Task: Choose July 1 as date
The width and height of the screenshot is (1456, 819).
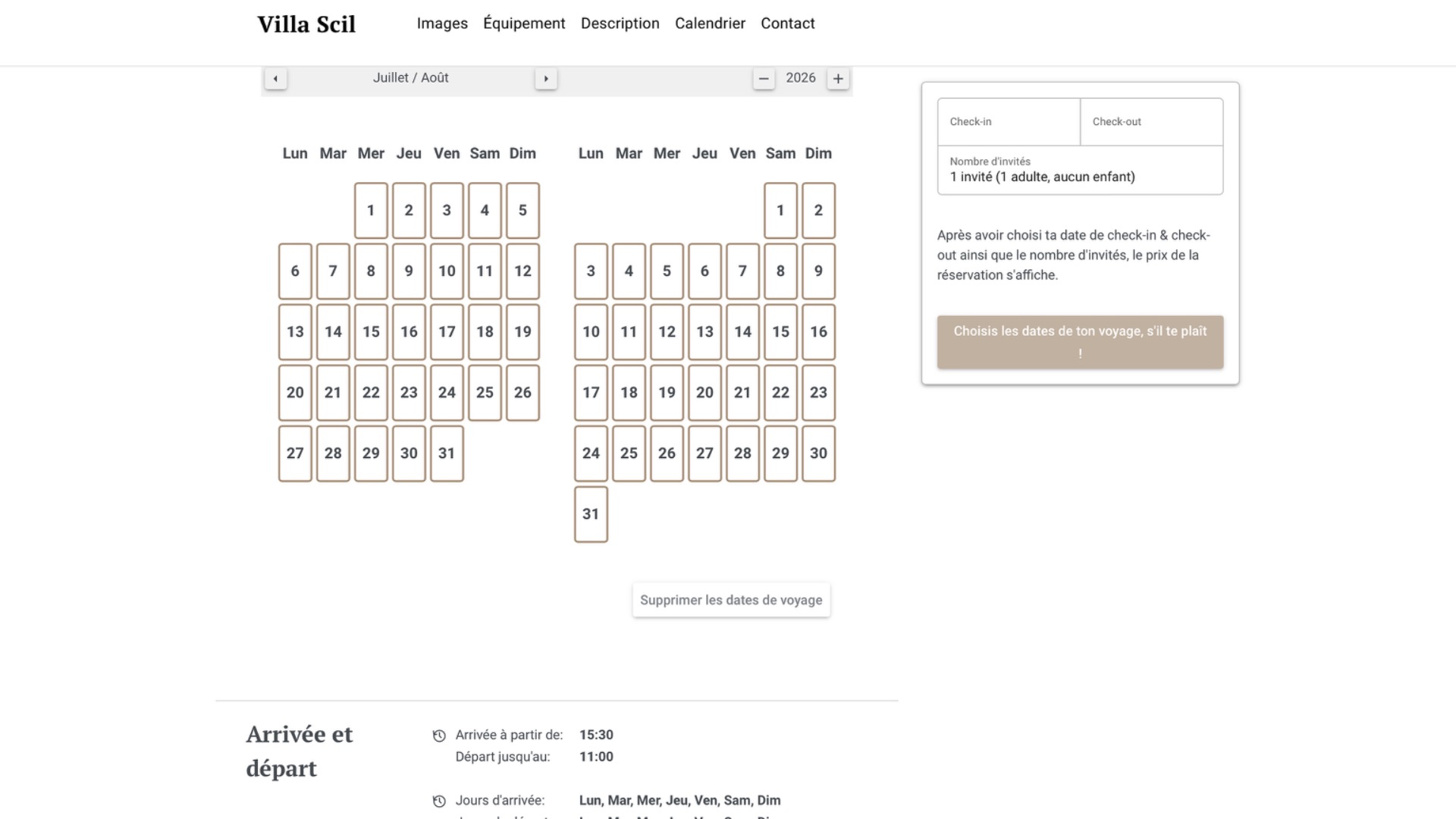Action: pyautogui.click(x=371, y=211)
